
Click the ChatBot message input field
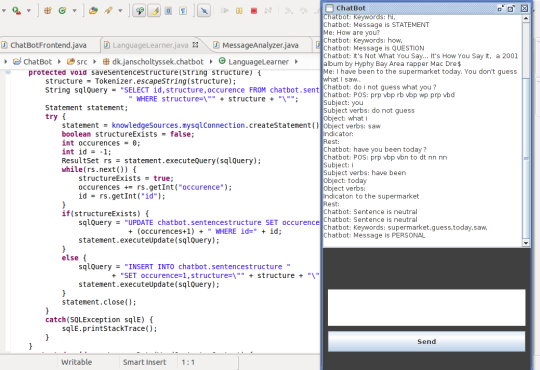426,308
